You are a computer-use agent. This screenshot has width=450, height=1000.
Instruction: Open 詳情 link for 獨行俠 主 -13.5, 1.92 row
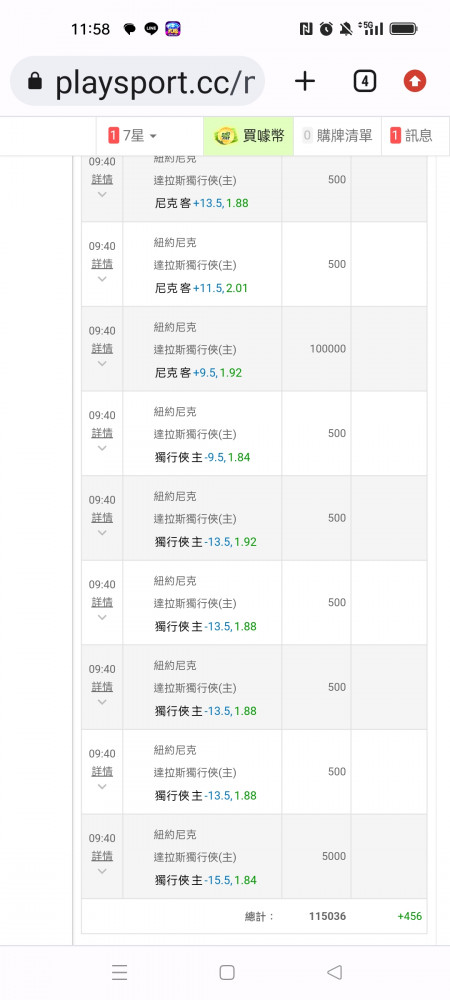102,518
